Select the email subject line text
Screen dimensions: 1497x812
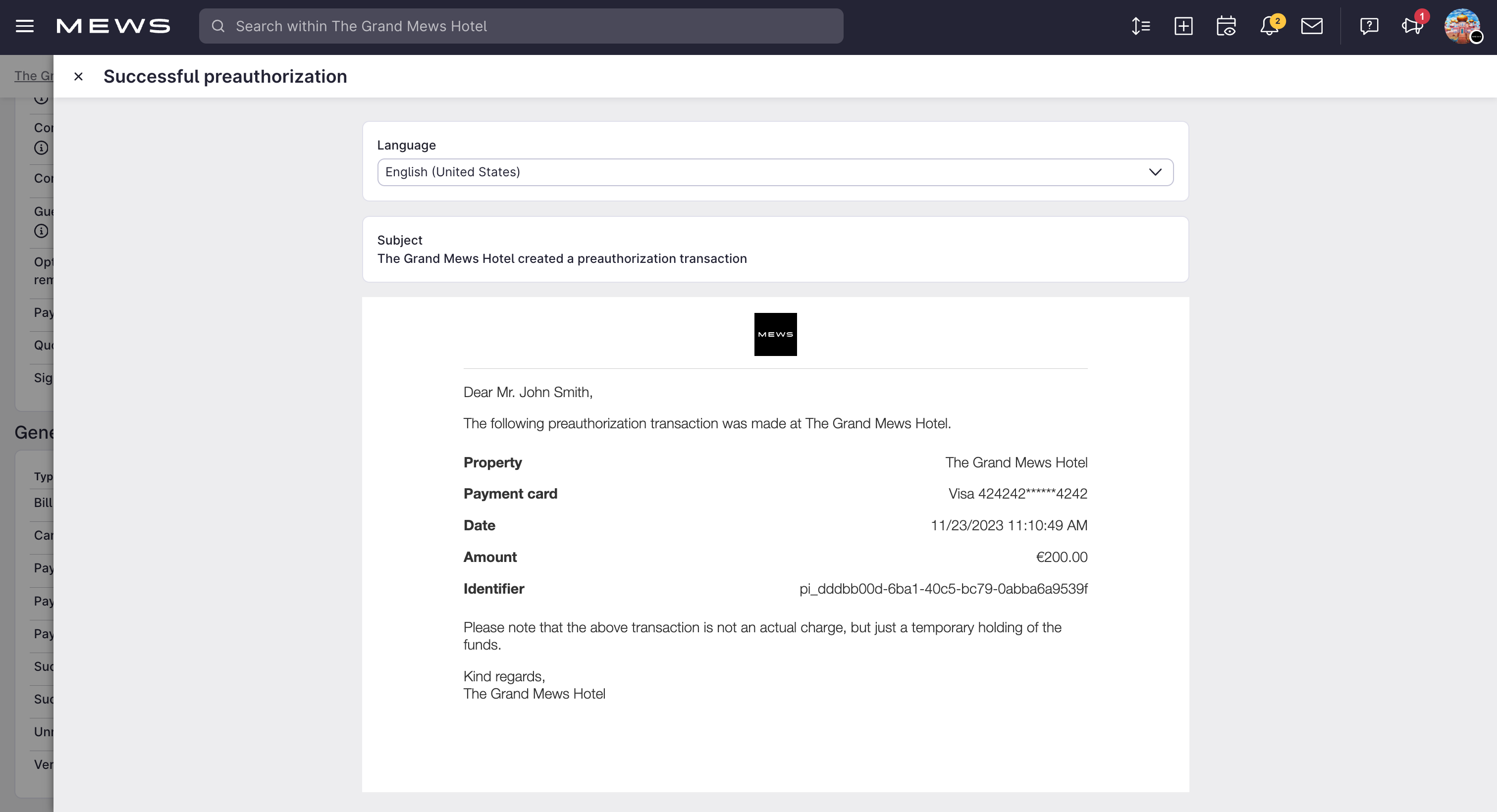pos(562,259)
